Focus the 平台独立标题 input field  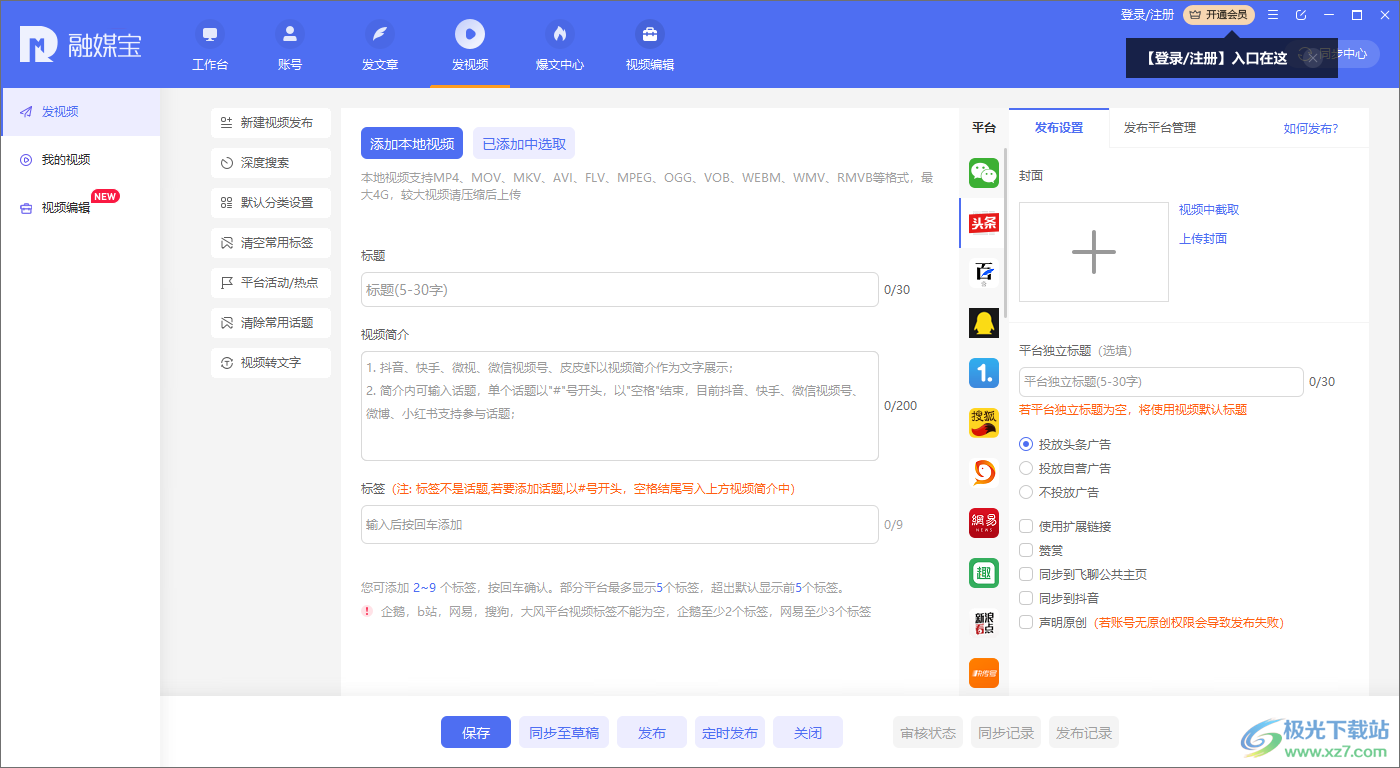pyautogui.click(x=1161, y=382)
